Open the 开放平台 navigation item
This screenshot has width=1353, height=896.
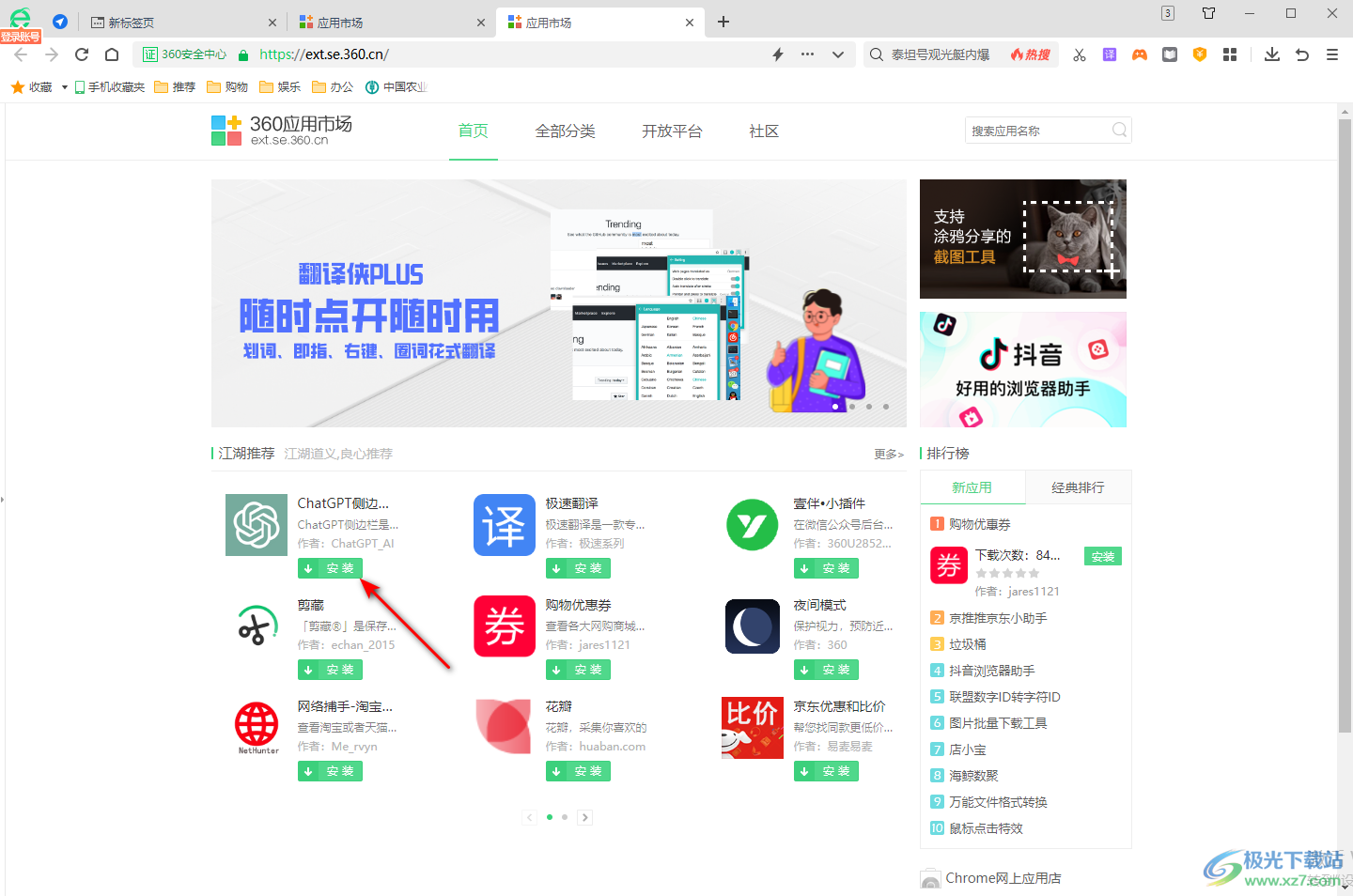(672, 131)
